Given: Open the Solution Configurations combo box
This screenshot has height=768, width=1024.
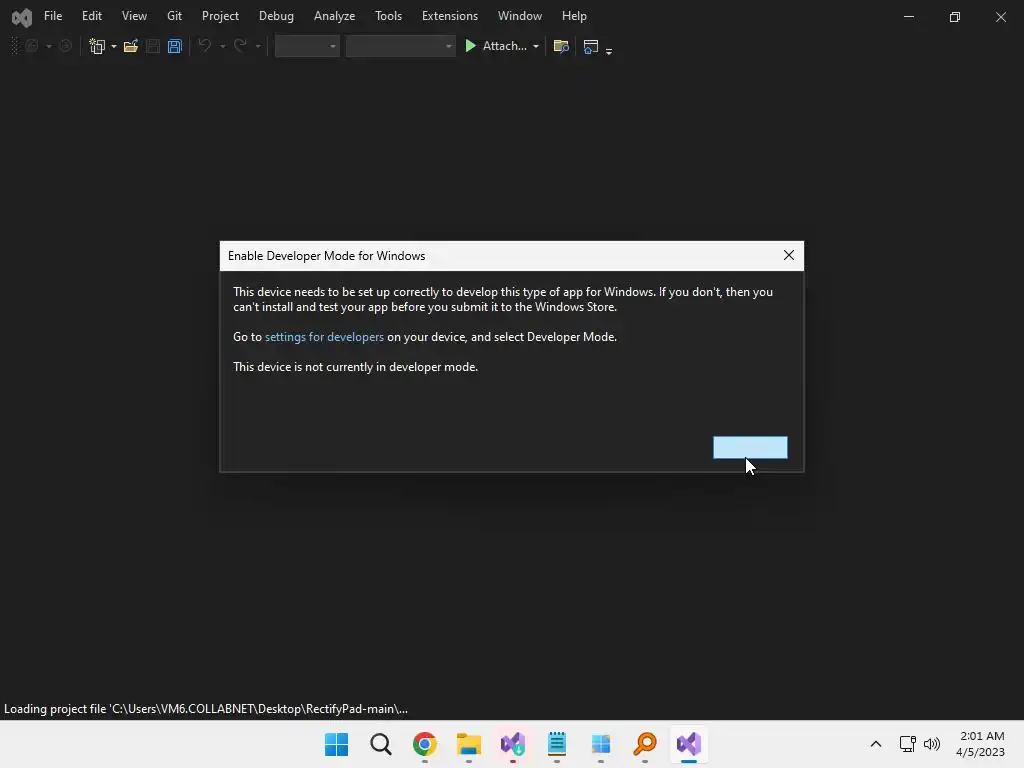Looking at the screenshot, I should pos(307,46).
